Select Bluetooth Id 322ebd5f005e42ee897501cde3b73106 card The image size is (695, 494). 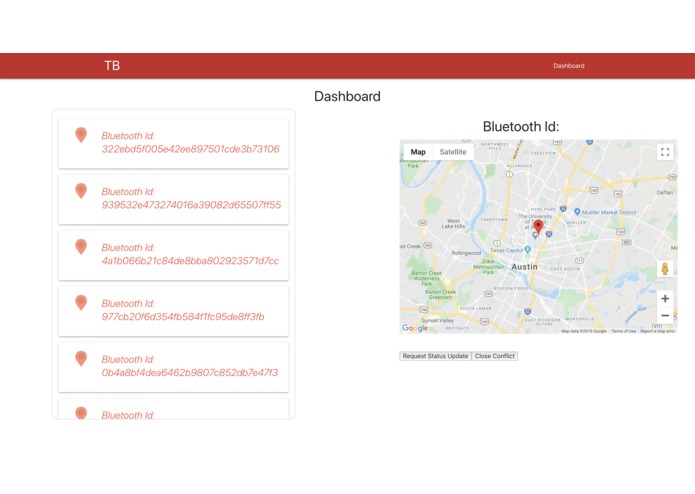[x=174, y=144]
